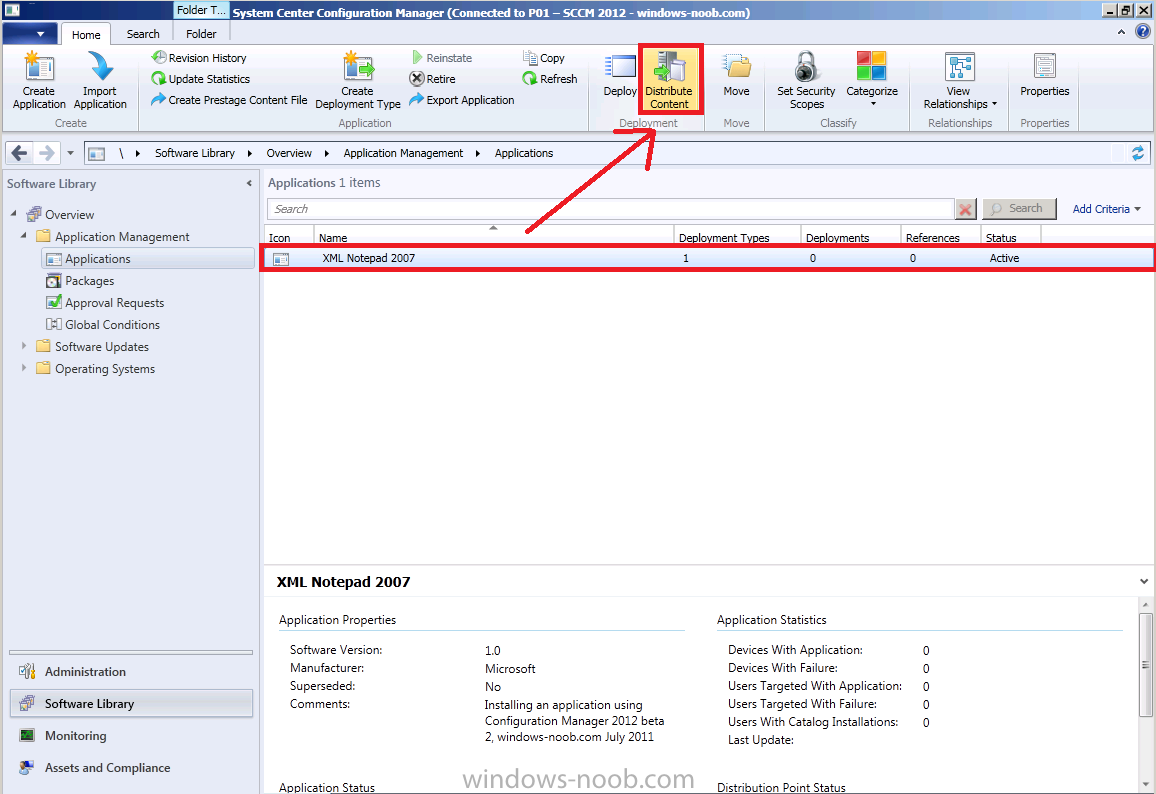Viewport: 1156px width, 794px height.
Task: Sort by the Deployments column header
Action: [x=851, y=237]
